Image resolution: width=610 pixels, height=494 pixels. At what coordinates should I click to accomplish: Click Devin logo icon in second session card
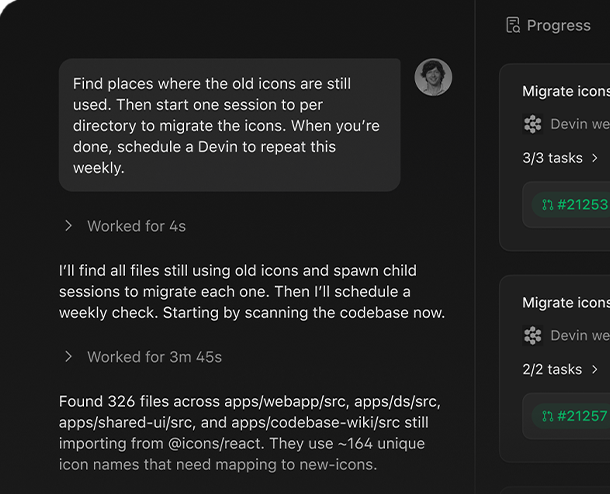click(x=532, y=335)
